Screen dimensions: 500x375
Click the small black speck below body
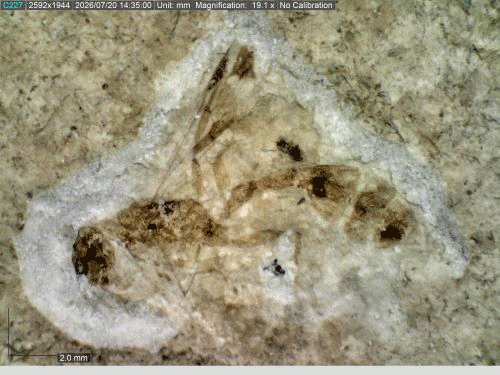point(277,268)
